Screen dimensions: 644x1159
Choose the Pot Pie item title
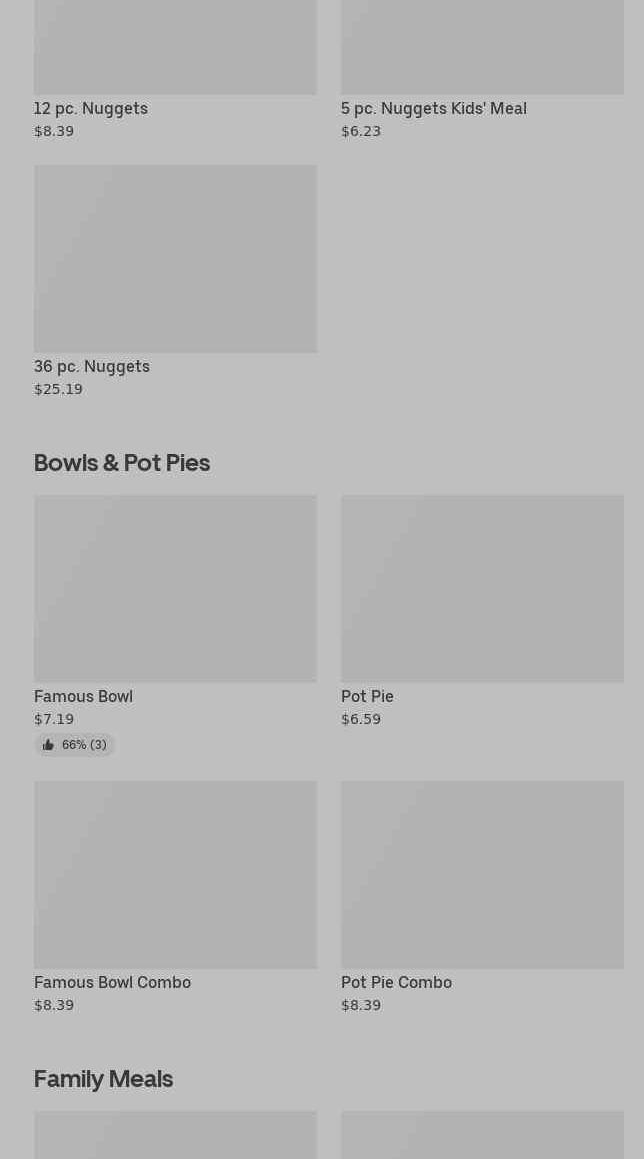tap(367, 696)
